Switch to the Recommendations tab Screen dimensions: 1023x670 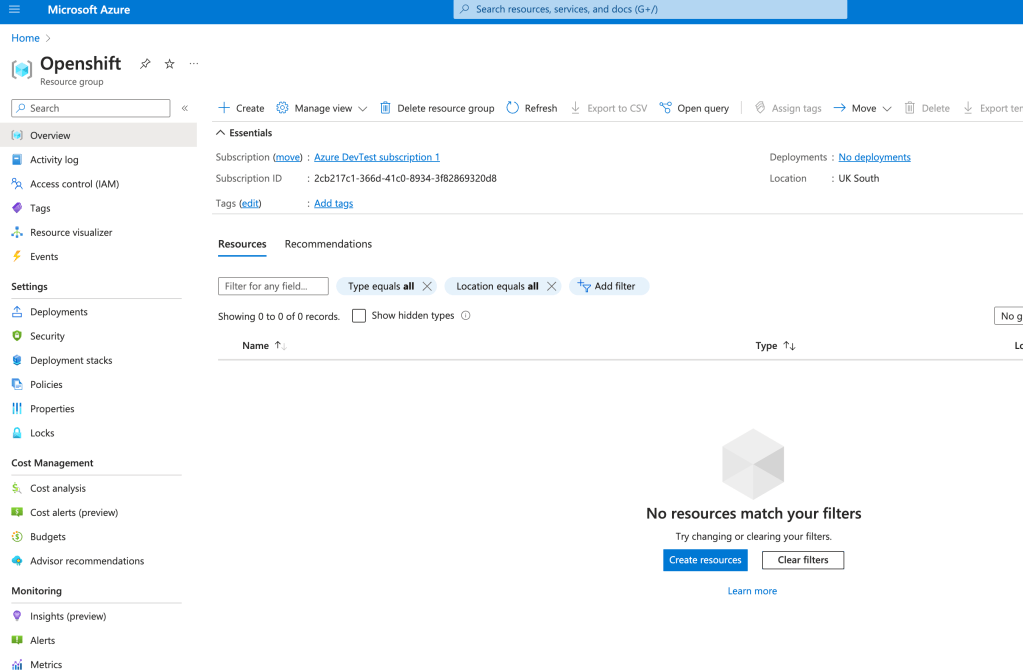pos(328,244)
